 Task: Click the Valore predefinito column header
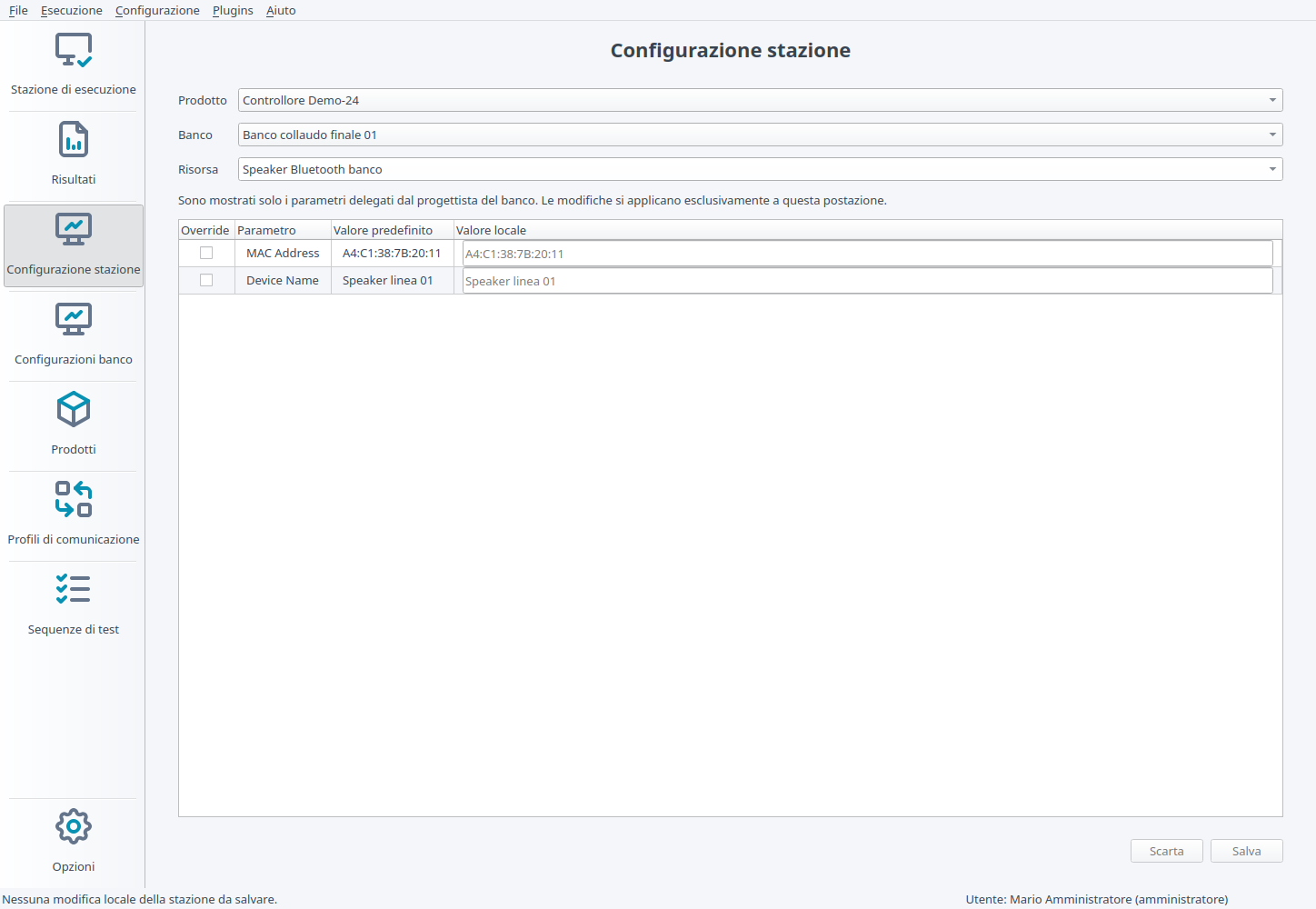393,230
